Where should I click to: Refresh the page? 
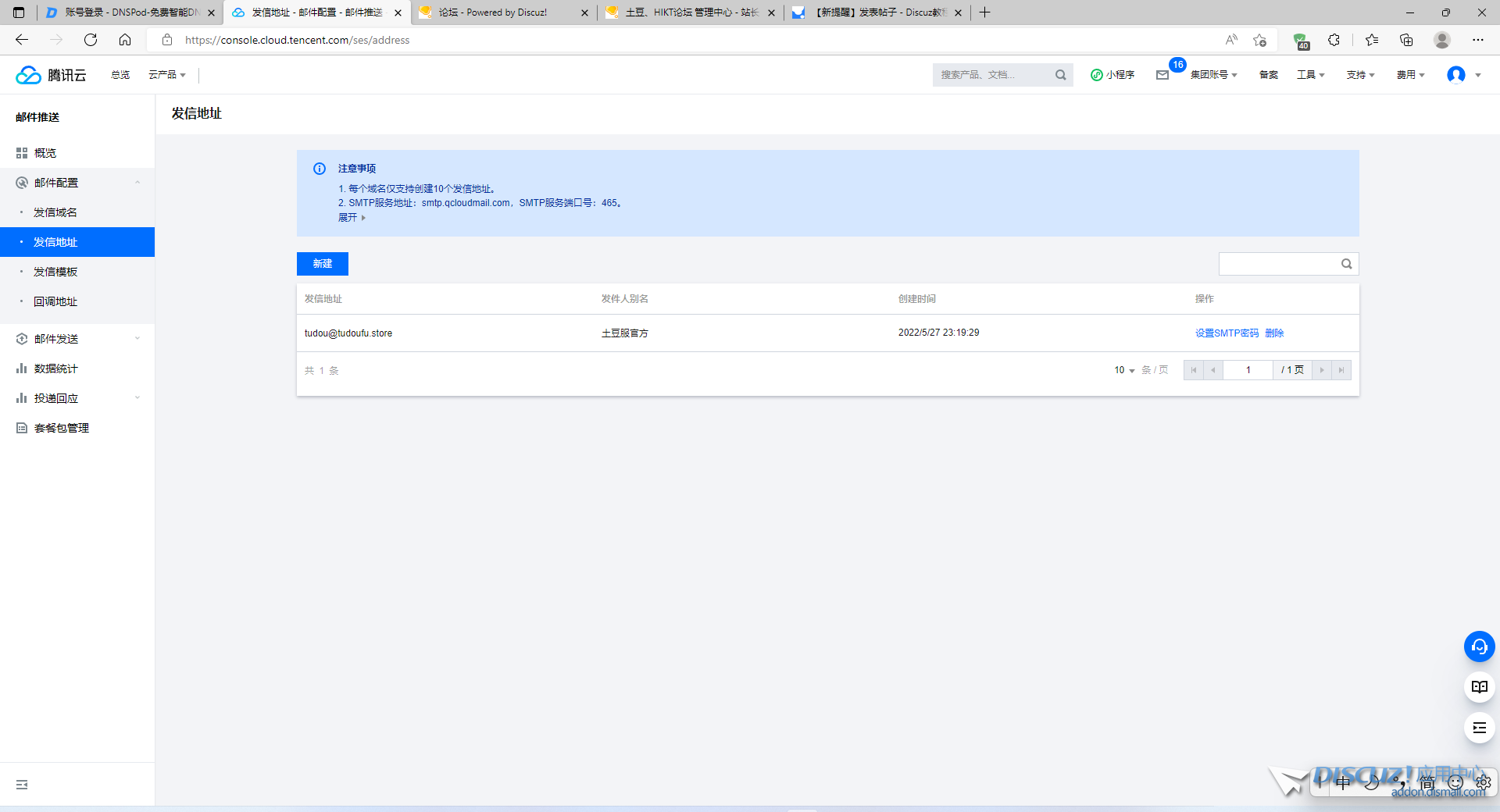click(x=91, y=40)
